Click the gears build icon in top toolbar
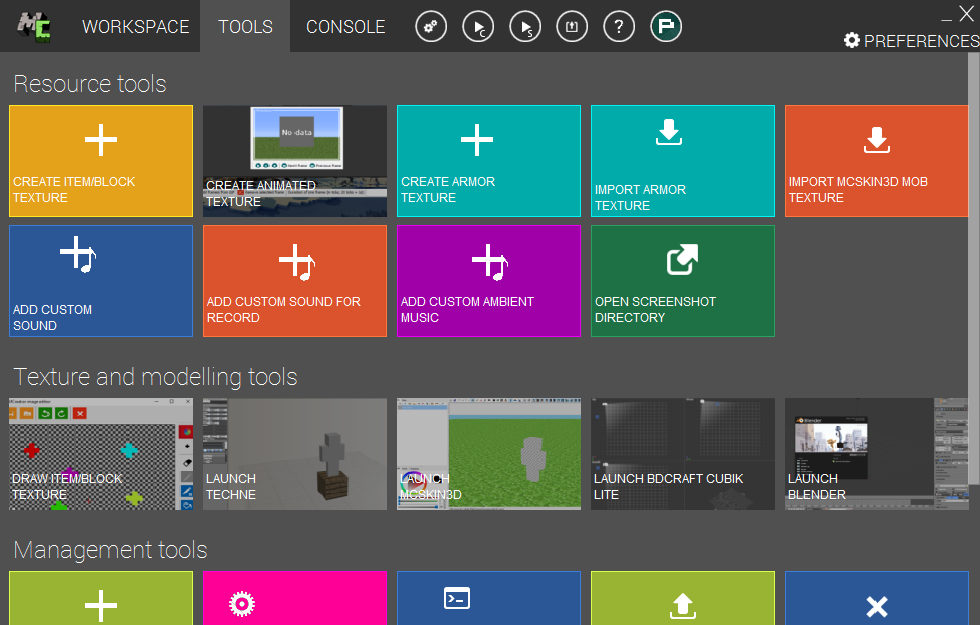This screenshot has height=625, width=980. [431, 27]
